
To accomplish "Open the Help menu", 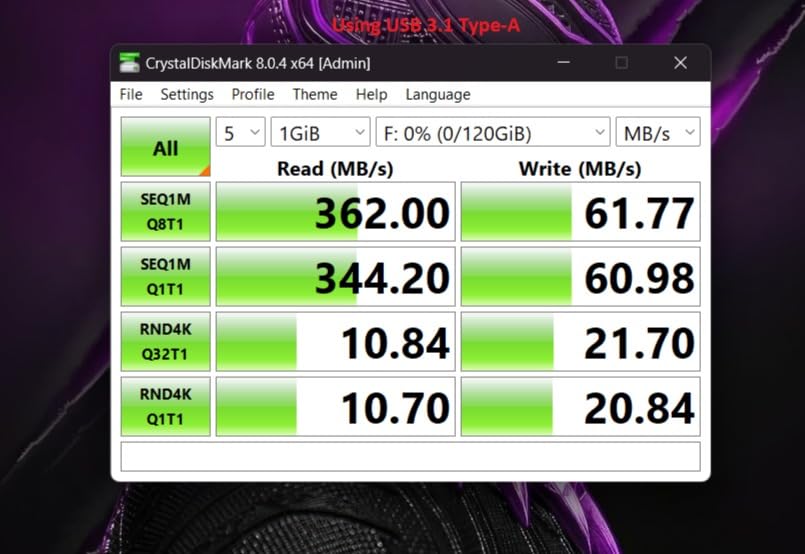I will pos(371,94).
